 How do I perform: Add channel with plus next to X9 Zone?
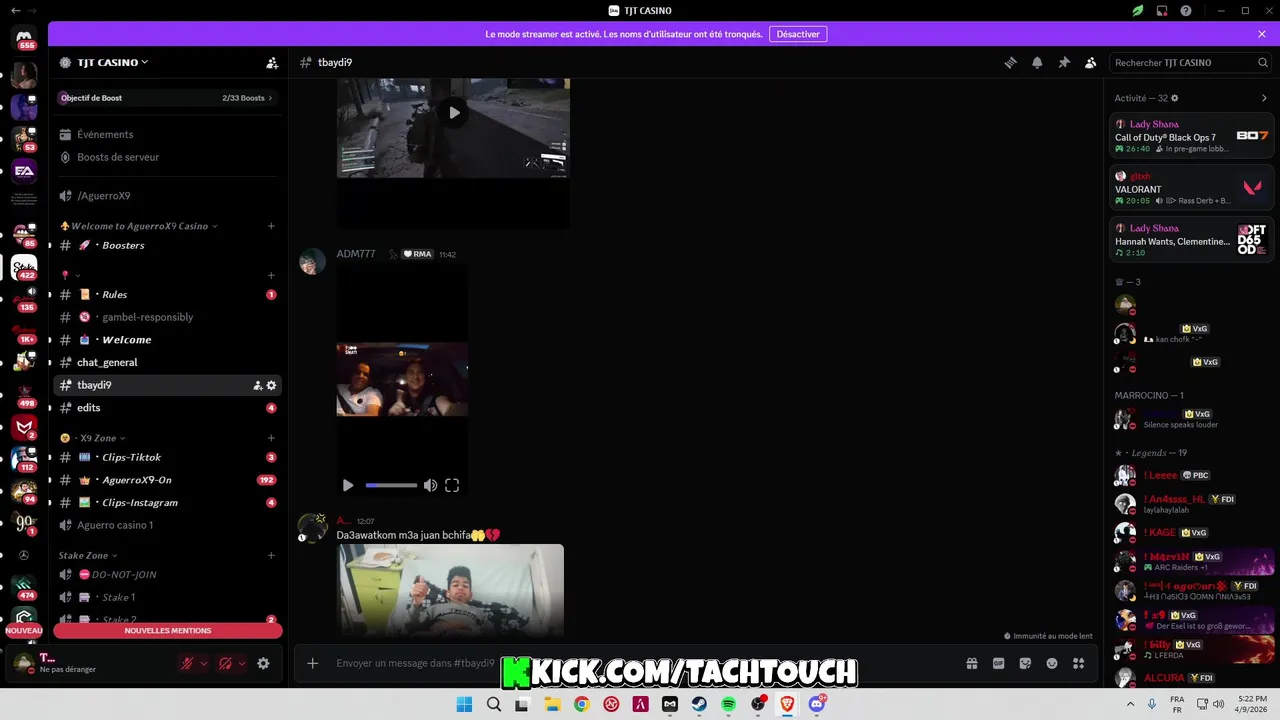(x=271, y=438)
